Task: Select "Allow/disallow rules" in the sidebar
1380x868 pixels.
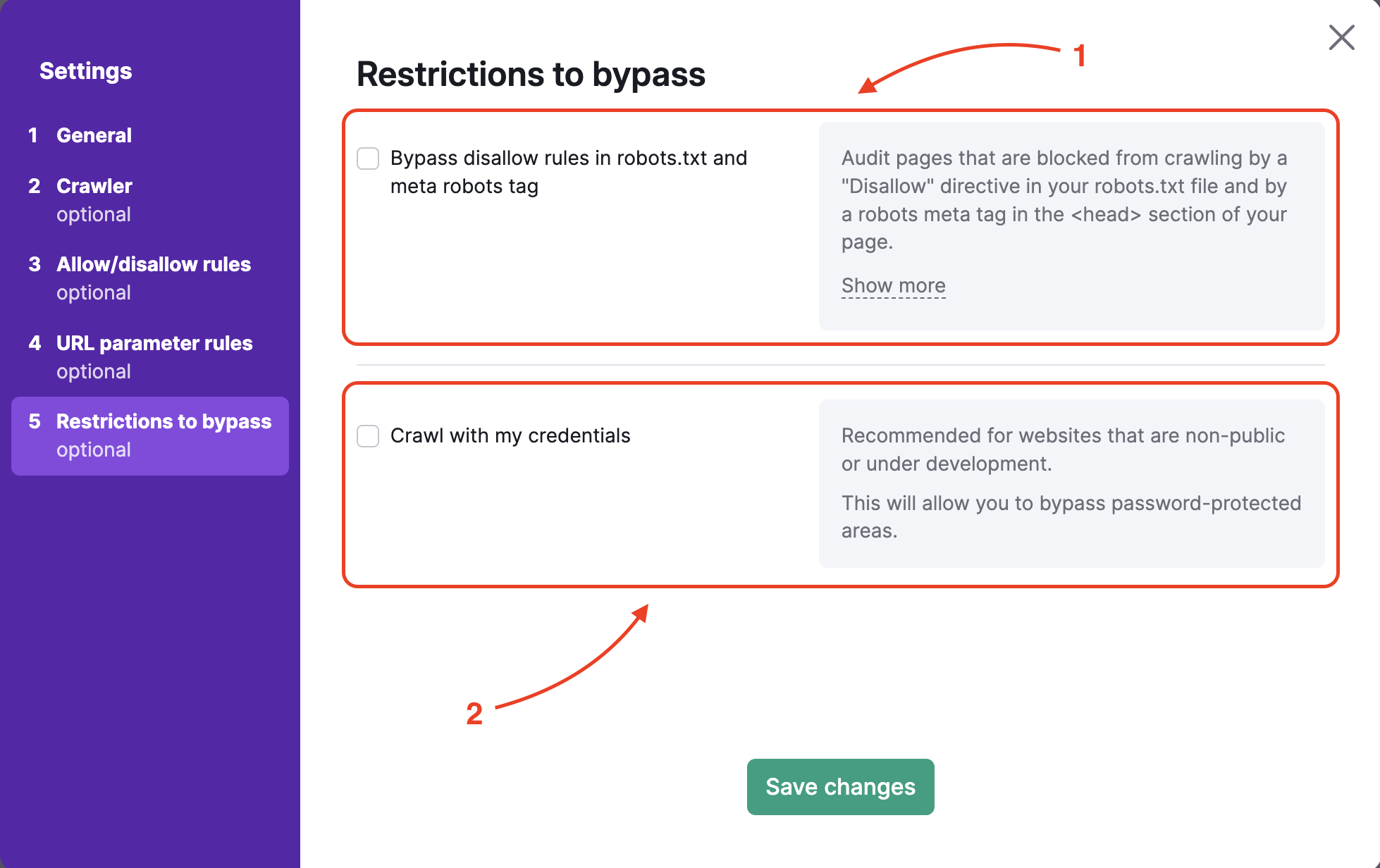Action: point(153,264)
